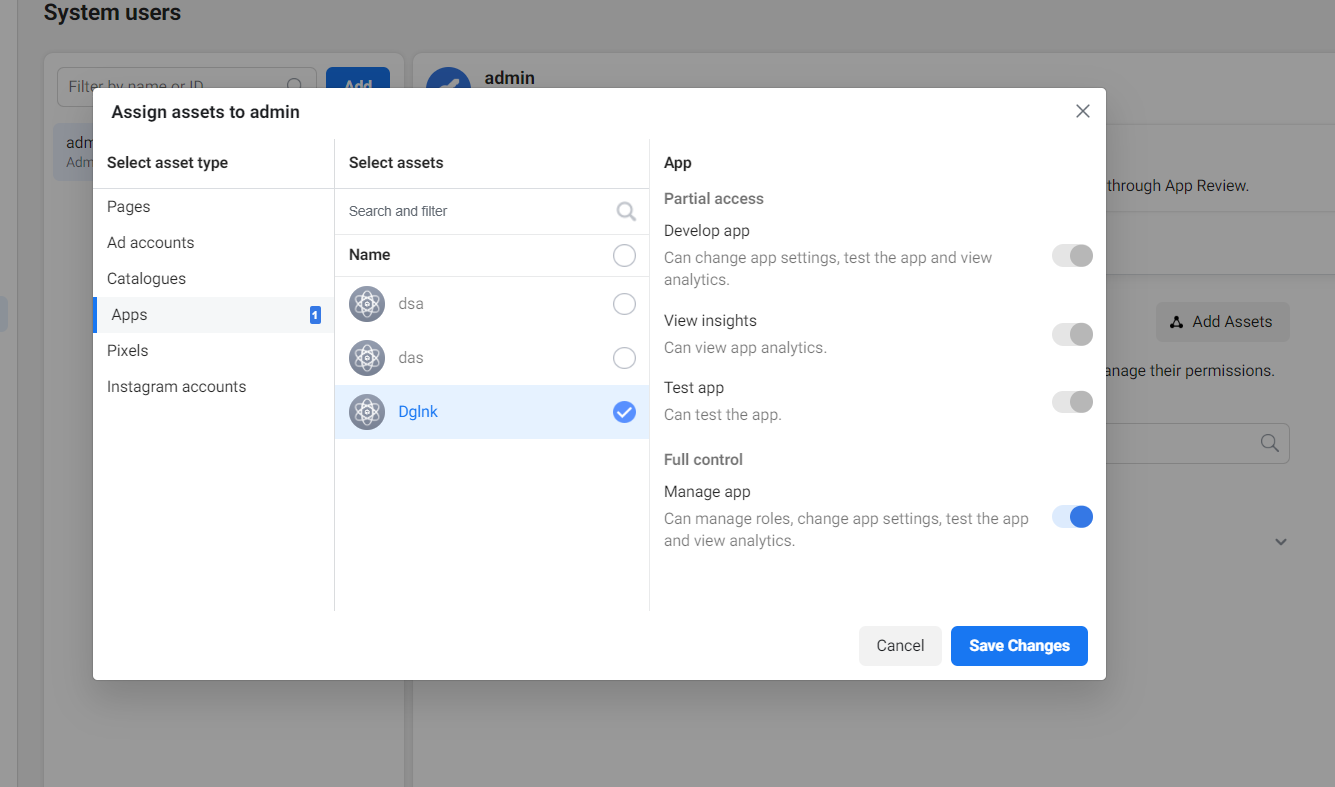
Task: Click the Search and filter field
Action: (x=492, y=211)
